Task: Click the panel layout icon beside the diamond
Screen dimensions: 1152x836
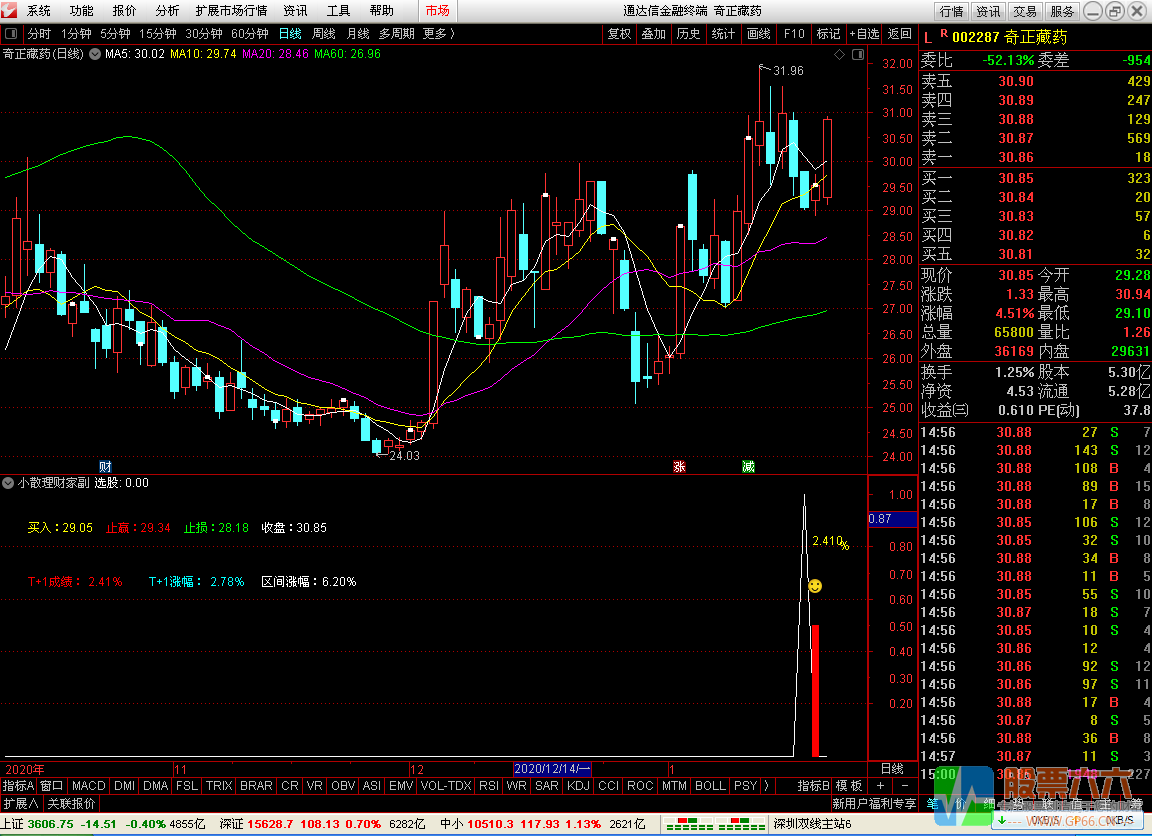Action: pos(854,54)
